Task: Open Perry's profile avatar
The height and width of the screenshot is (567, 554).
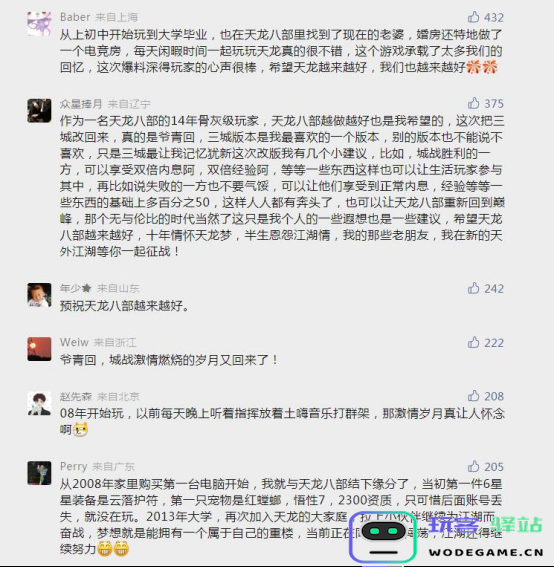Action: pos(39,473)
